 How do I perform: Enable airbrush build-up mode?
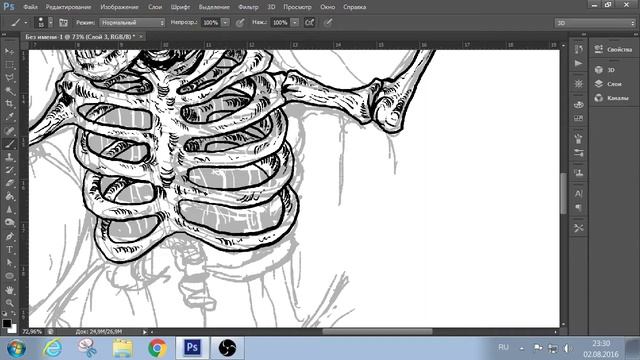pos(309,23)
